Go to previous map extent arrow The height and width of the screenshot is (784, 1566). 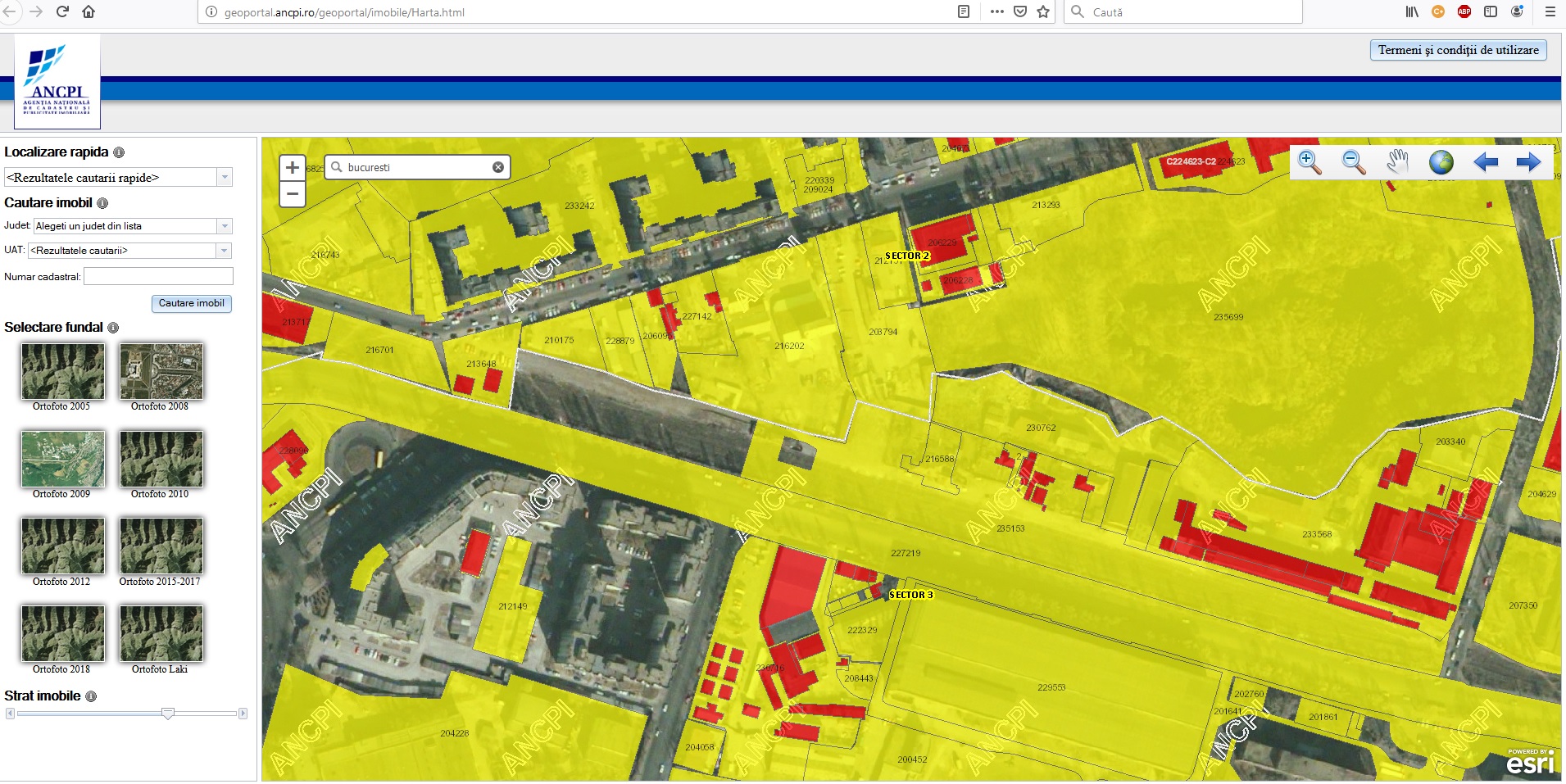[x=1485, y=162]
